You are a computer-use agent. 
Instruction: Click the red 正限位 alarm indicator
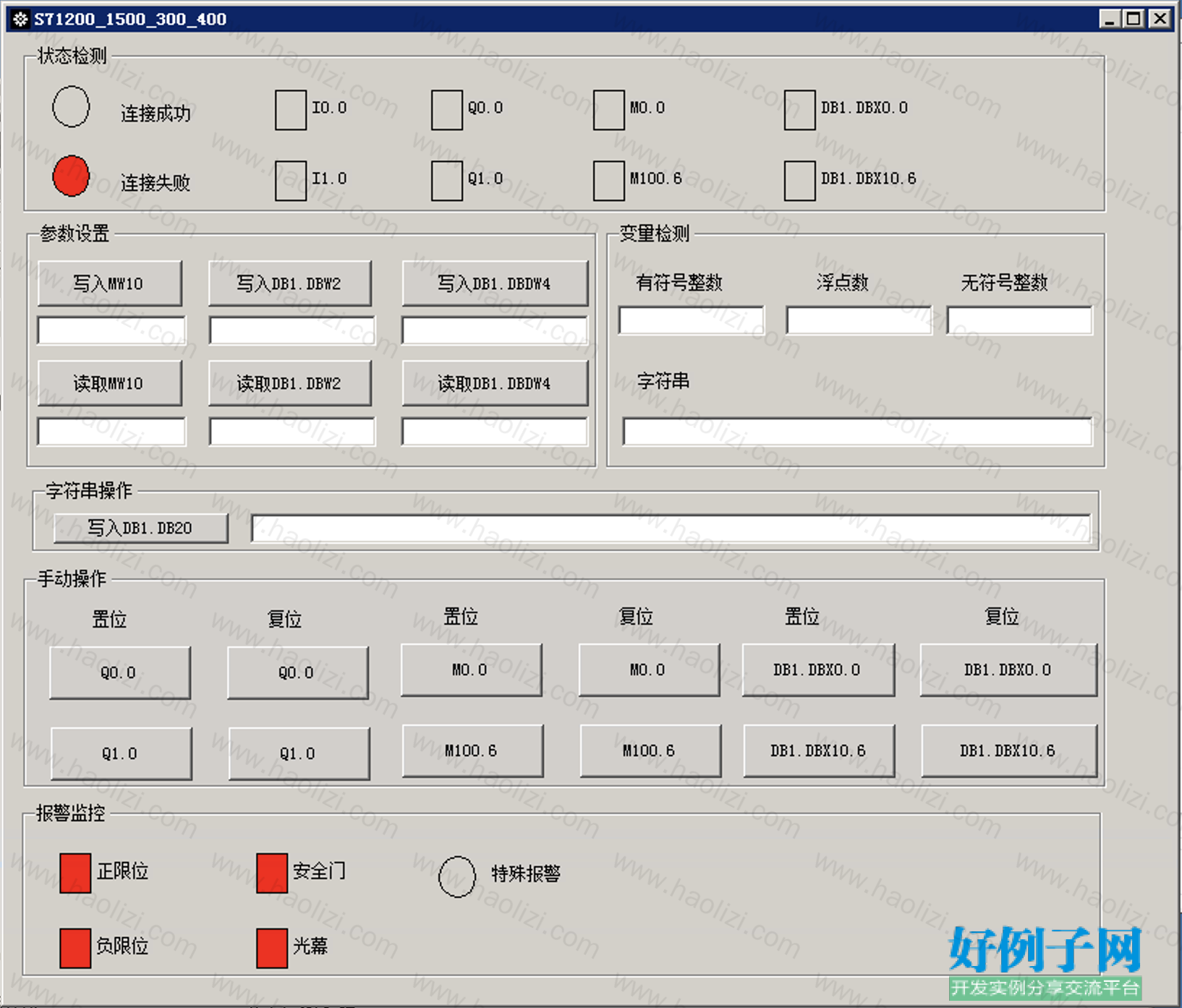(x=75, y=873)
